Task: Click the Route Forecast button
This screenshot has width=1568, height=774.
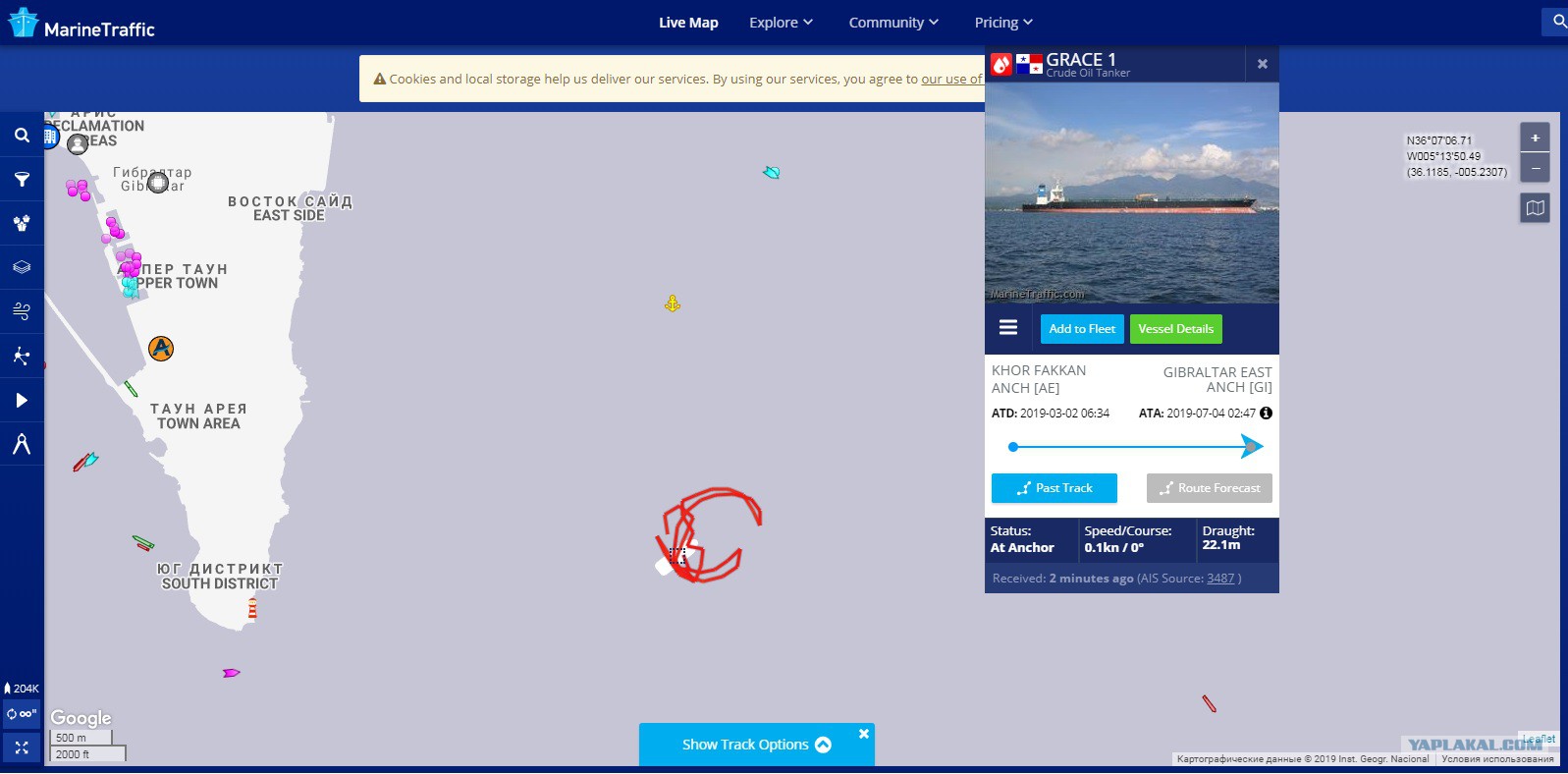Action: coord(1210,488)
